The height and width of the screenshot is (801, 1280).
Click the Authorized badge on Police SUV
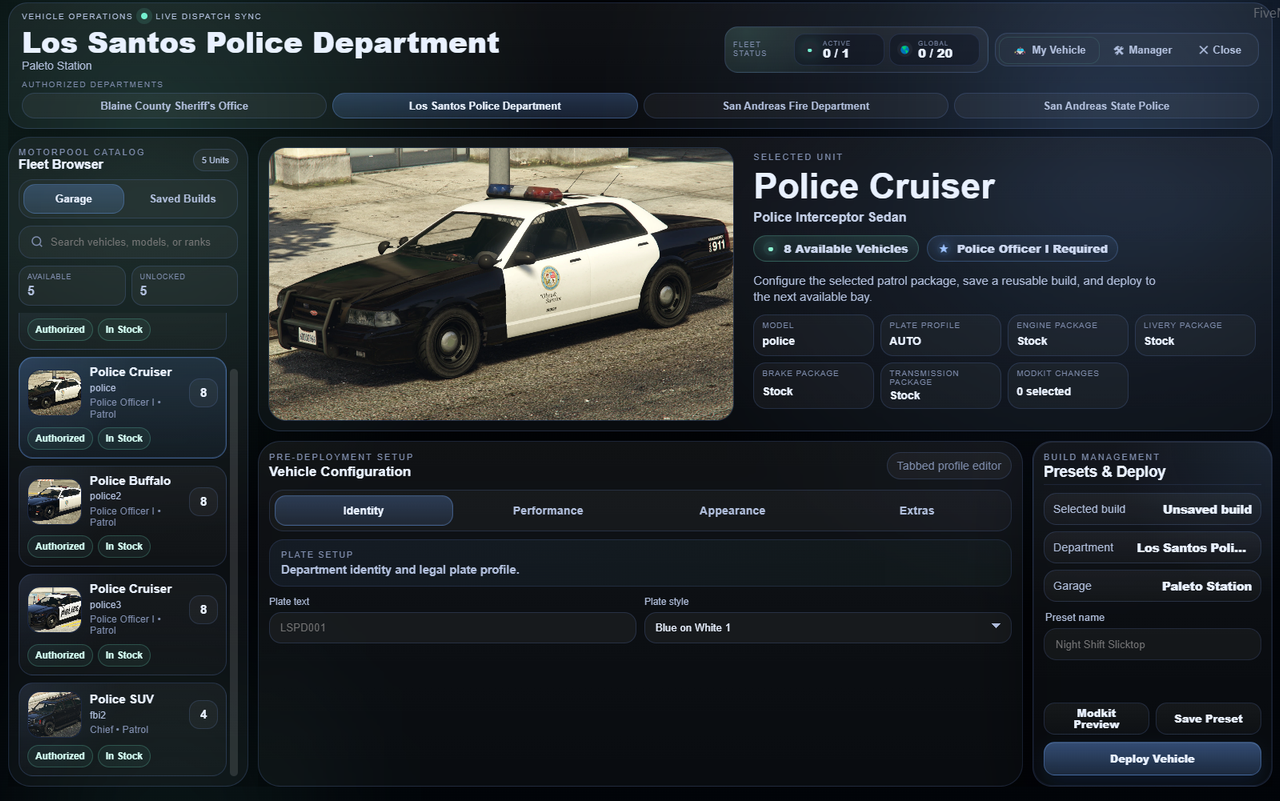click(60, 756)
